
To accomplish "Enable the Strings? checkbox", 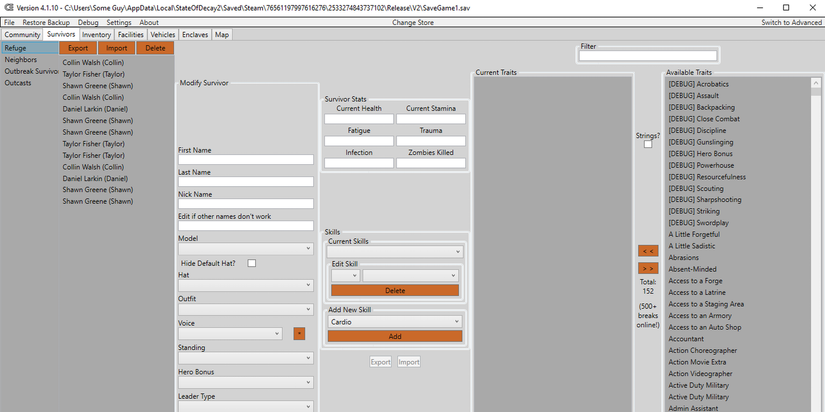I will pos(648,144).
